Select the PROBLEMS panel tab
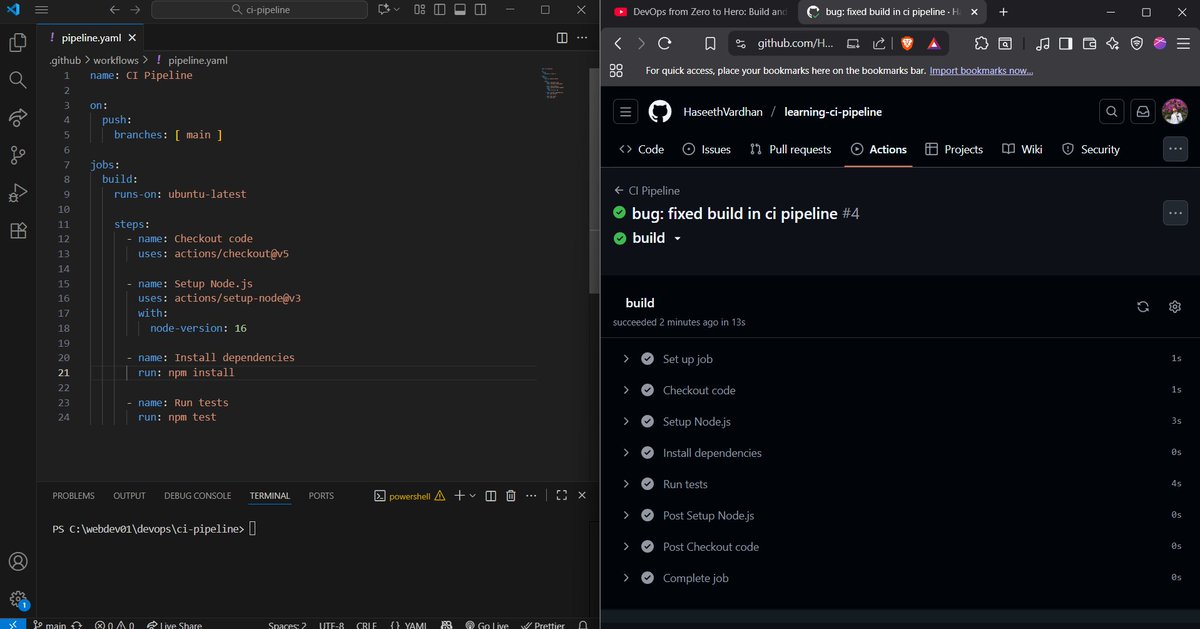1200x629 pixels. (x=72, y=495)
